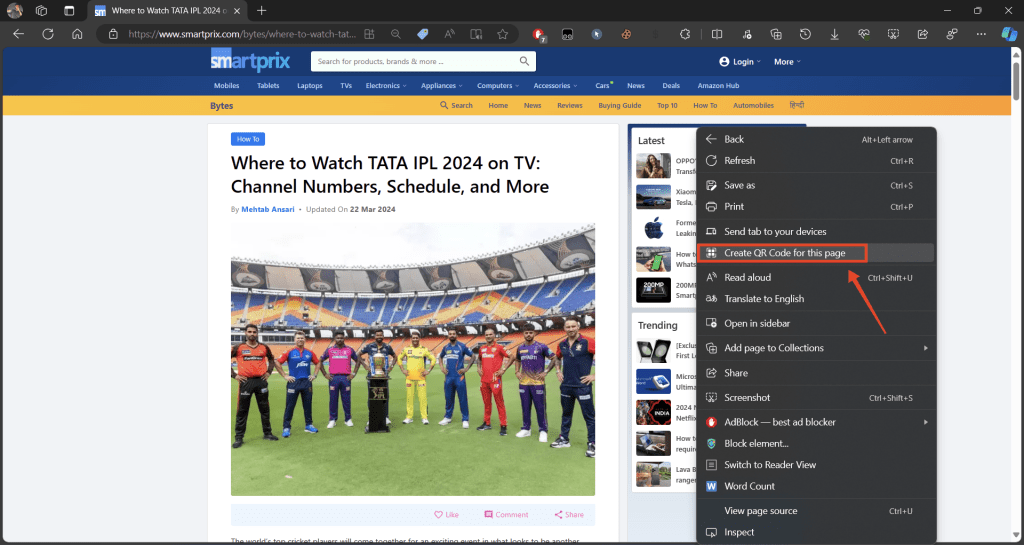The width and height of the screenshot is (1024, 545).
Task: Open the Extensions puzzle piece icon
Action: [684, 34]
